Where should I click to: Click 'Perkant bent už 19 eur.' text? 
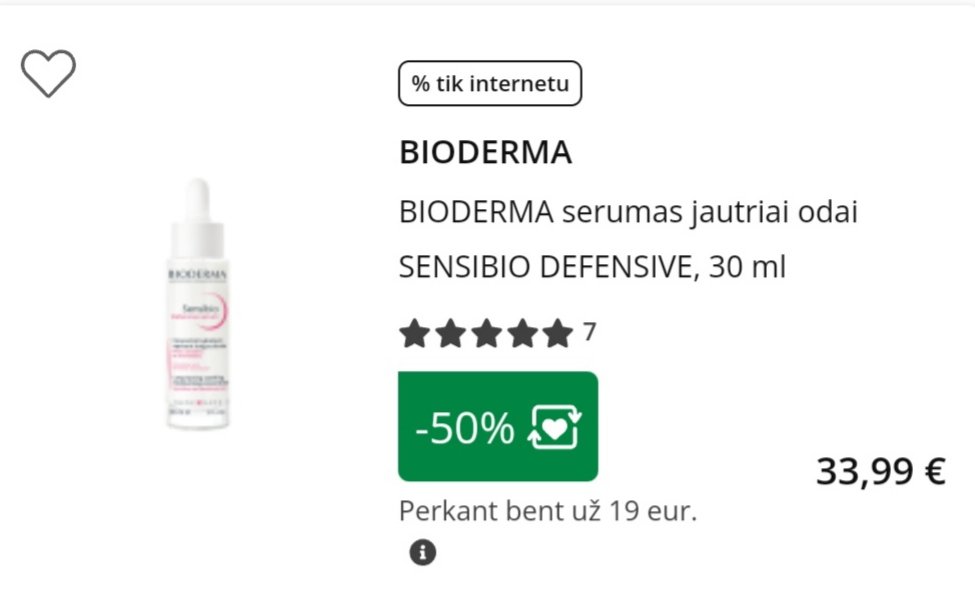coord(548,511)
